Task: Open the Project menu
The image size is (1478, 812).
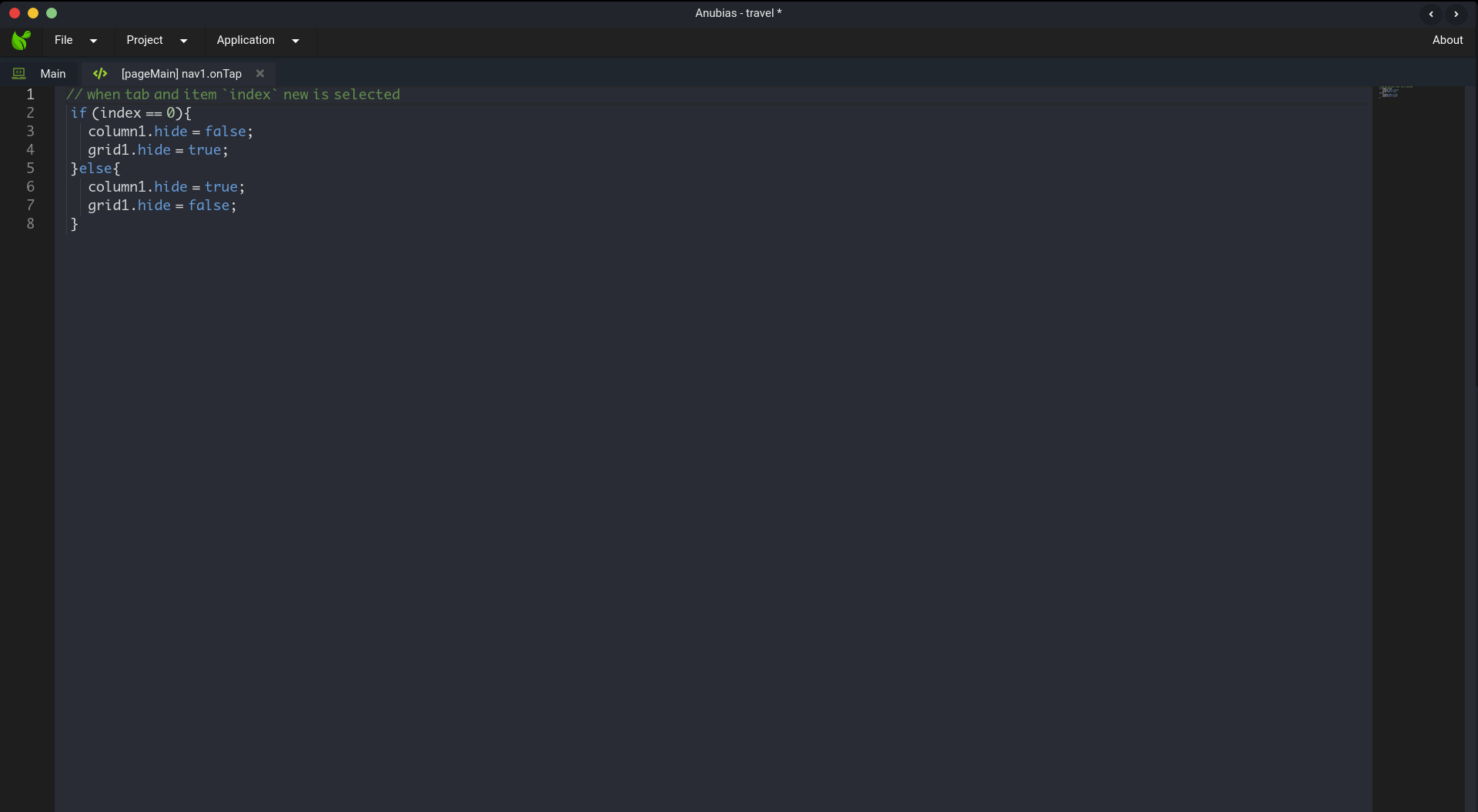Action: (145, 40)
